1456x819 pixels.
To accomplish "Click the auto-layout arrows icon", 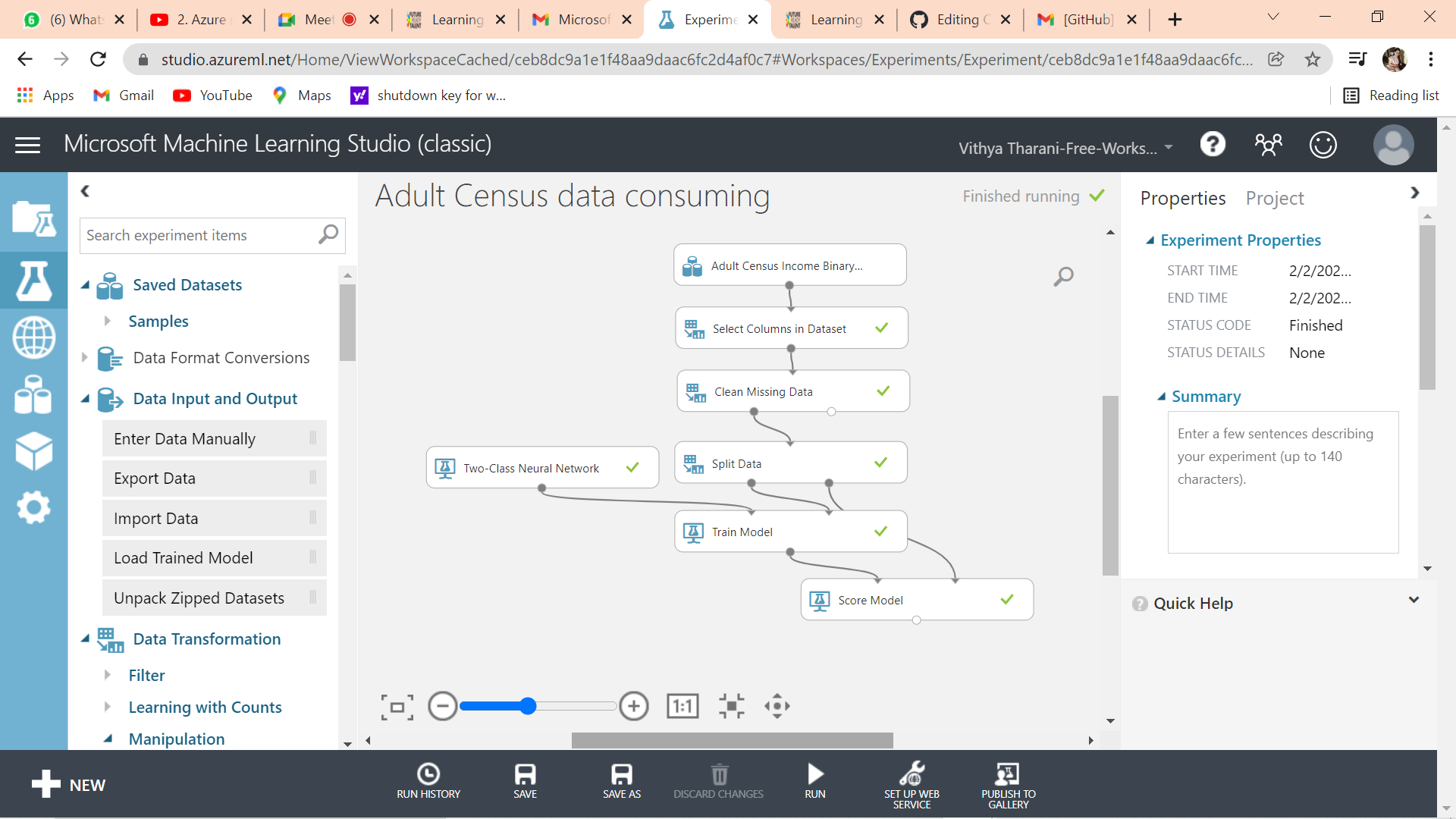I will pos(731,707).
